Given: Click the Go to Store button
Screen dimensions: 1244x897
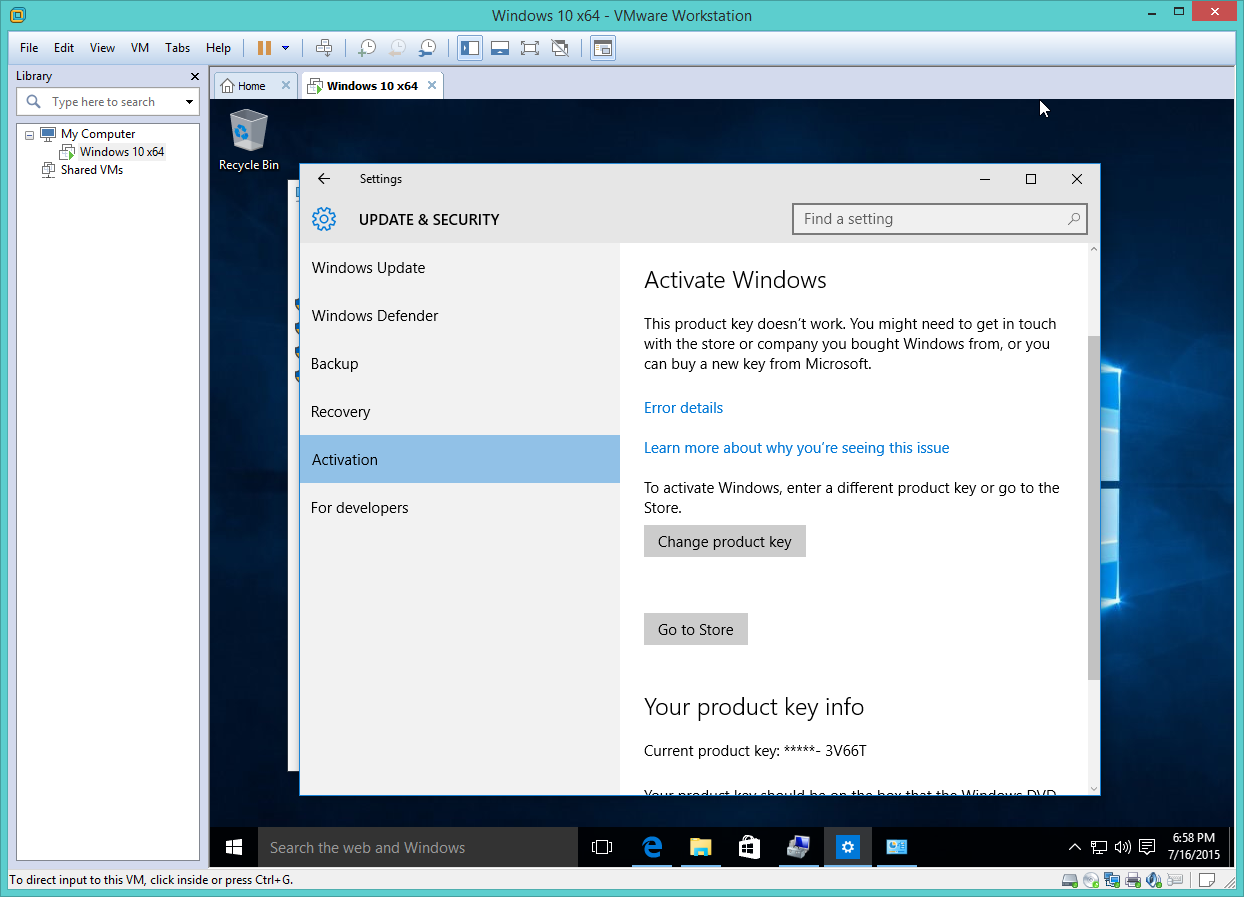Looking at the screenshot, I should [x=696, y=629].
